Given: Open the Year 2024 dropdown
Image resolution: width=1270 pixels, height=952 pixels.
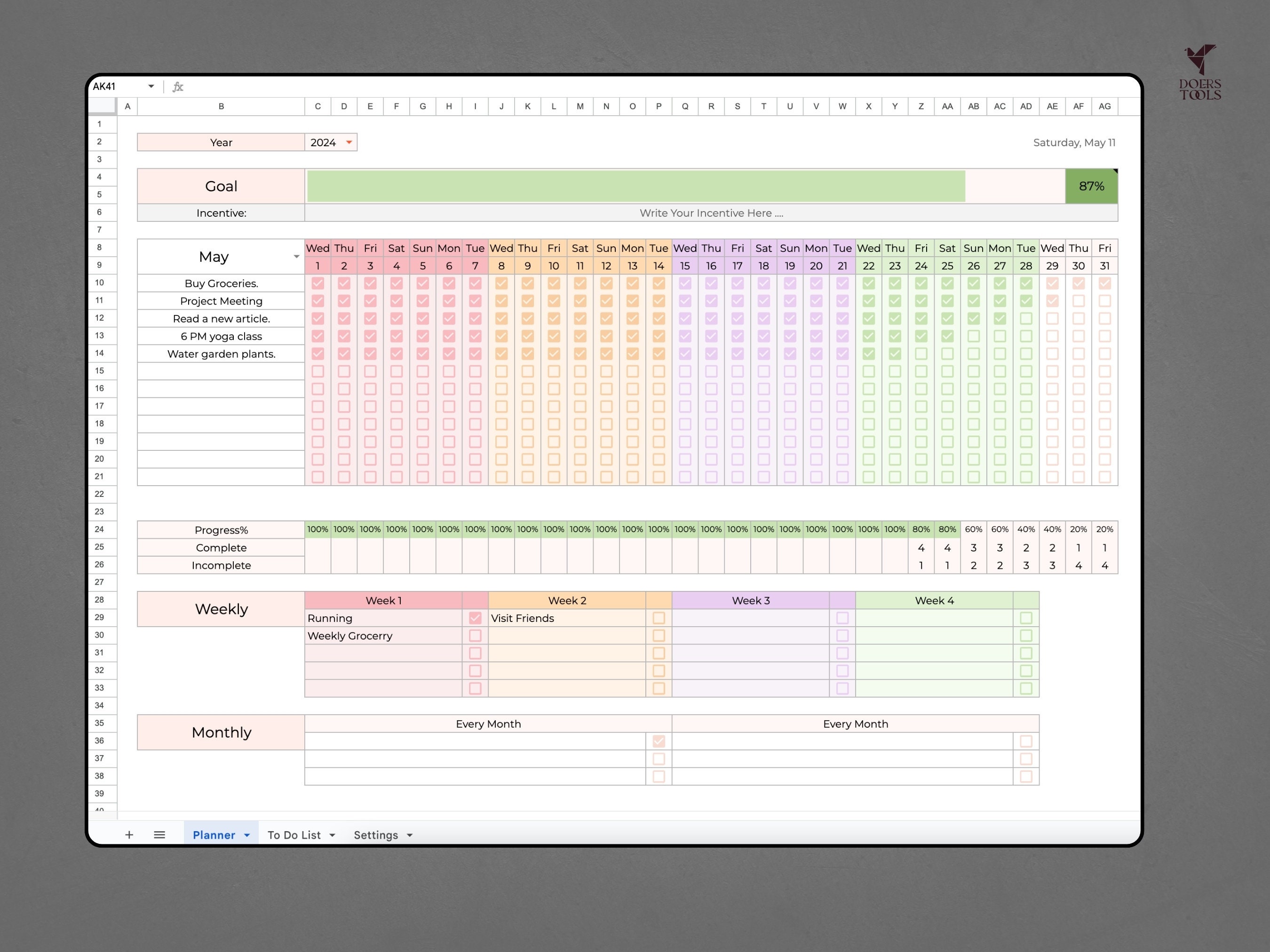Looking at the screenshot, I should click(349, 142).
